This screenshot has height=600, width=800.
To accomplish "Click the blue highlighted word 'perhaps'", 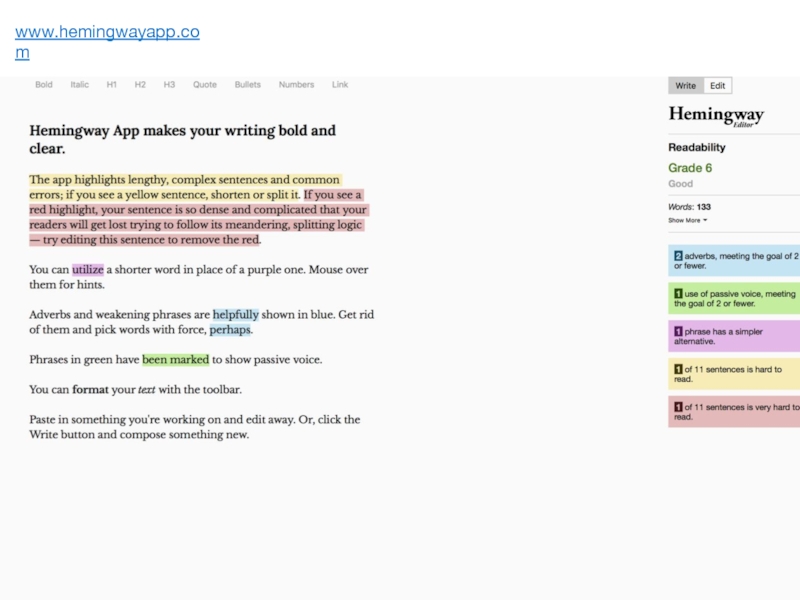I will [230, 330].
